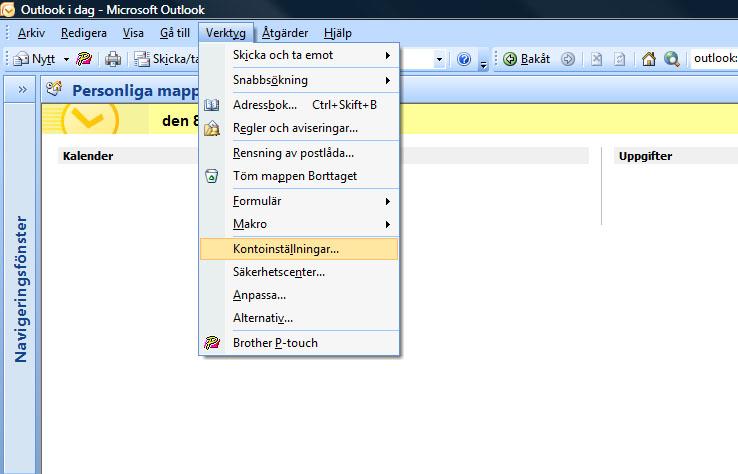738x474 pixels.
Task: Close the open Verktyg menu
Action: pyautogui.click(x=226, y=33)
